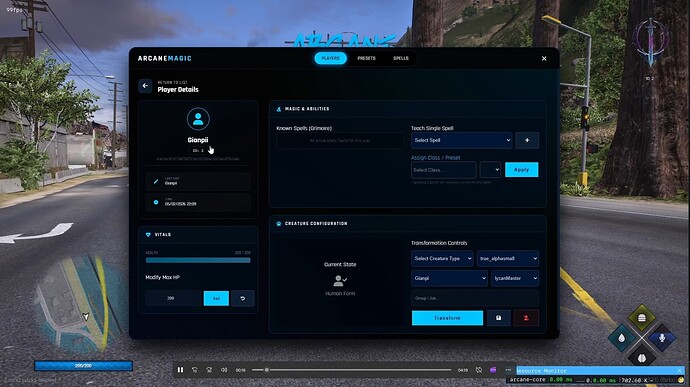The image size is (690, 387).
Task: Open the Select Creature Type dropdown
Action: tap(442, 258)
